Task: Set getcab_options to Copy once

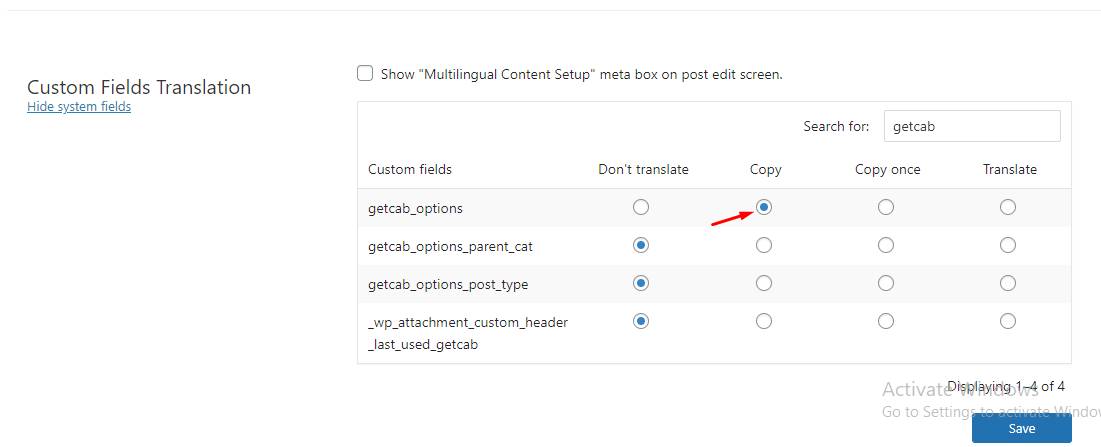Action: (x=886, y=207)
